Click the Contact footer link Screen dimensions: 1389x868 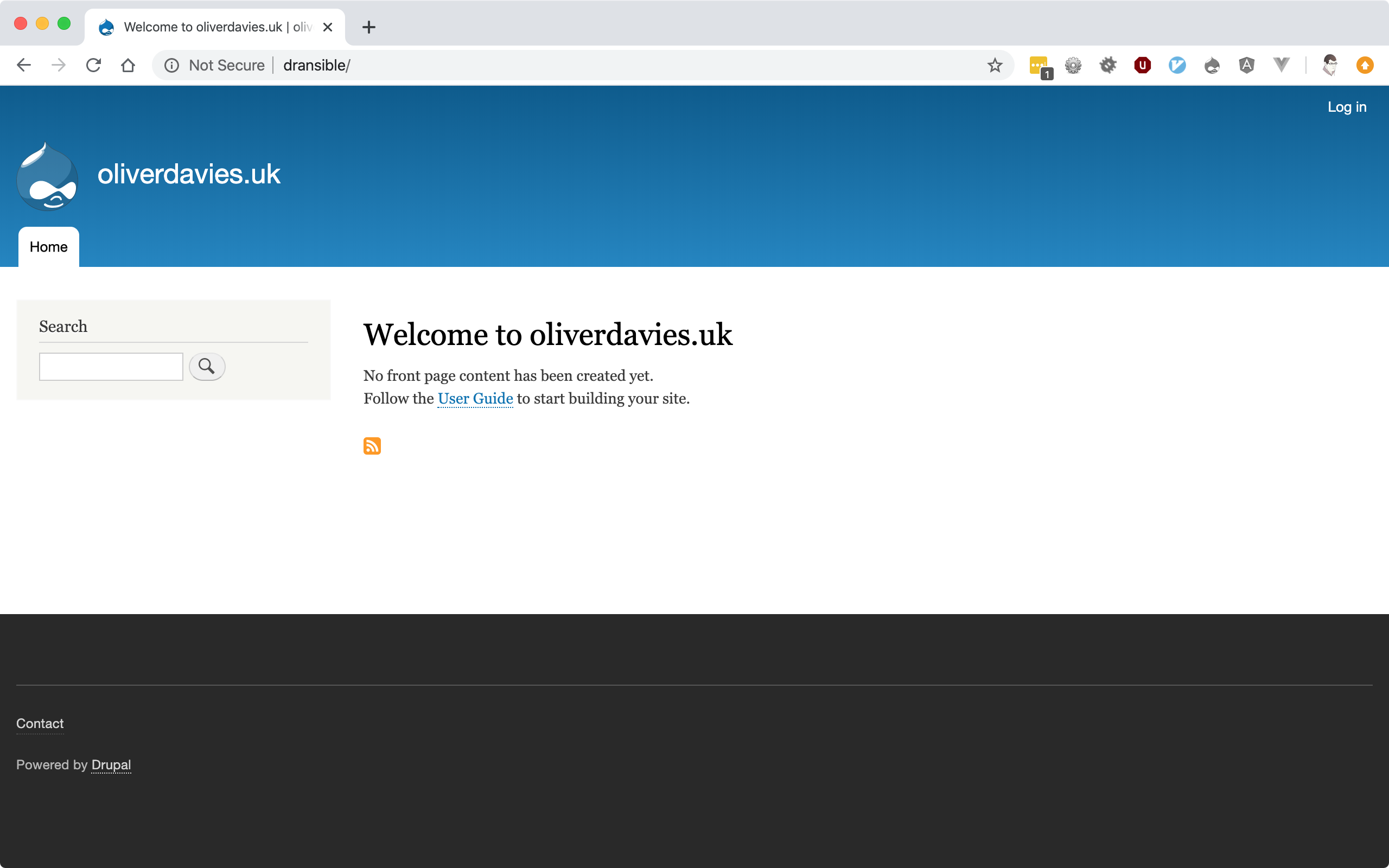point(40,723)
